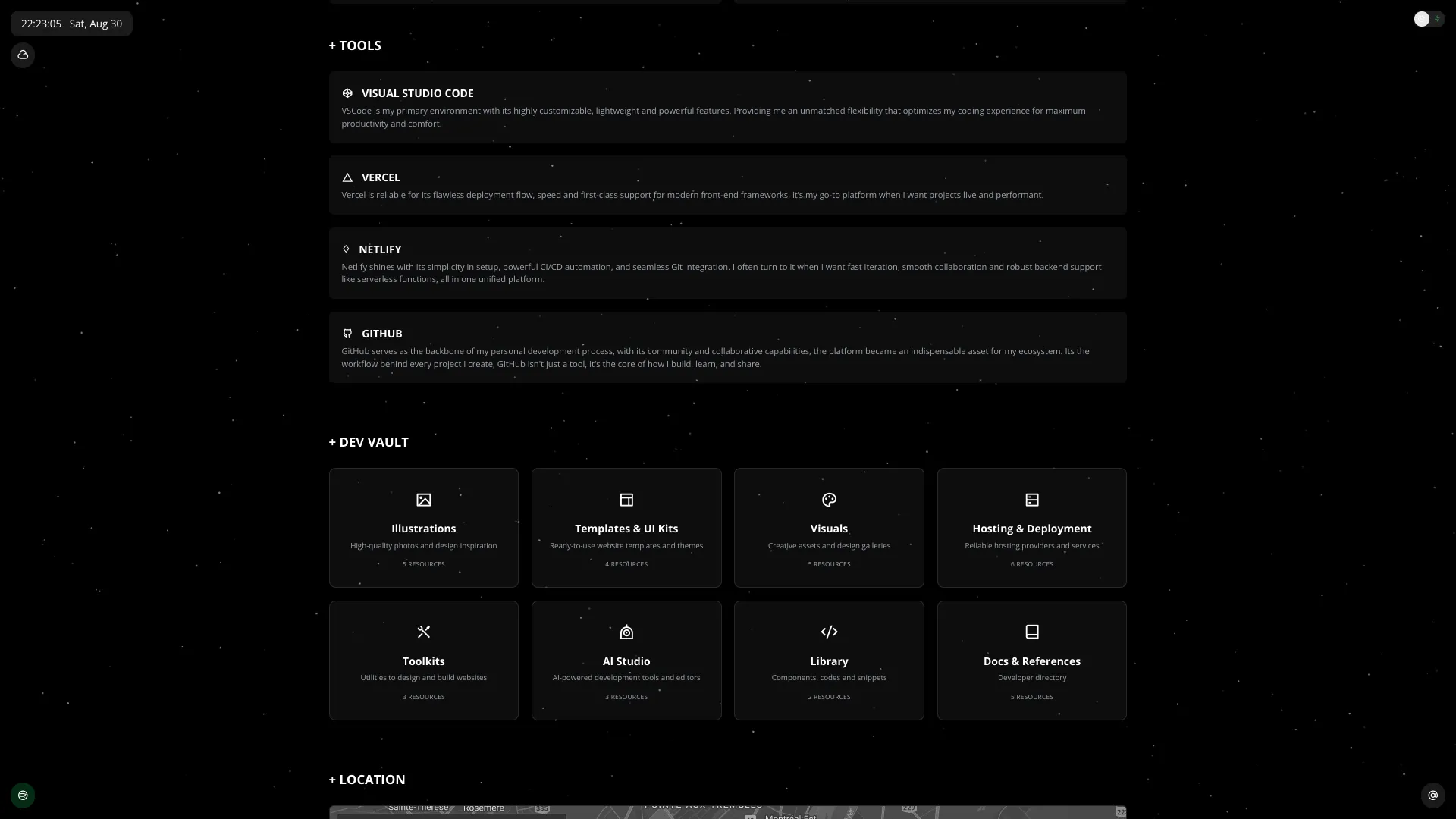Image resolution: width=1456 pixels, height=819 pixels.
Task: Click 'Reliable hosting providers and services' text
Action: coord(1032,546)
